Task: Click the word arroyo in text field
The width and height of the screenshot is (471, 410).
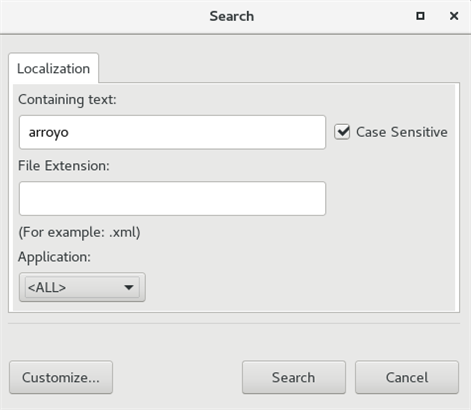Action: click(49, 133)
